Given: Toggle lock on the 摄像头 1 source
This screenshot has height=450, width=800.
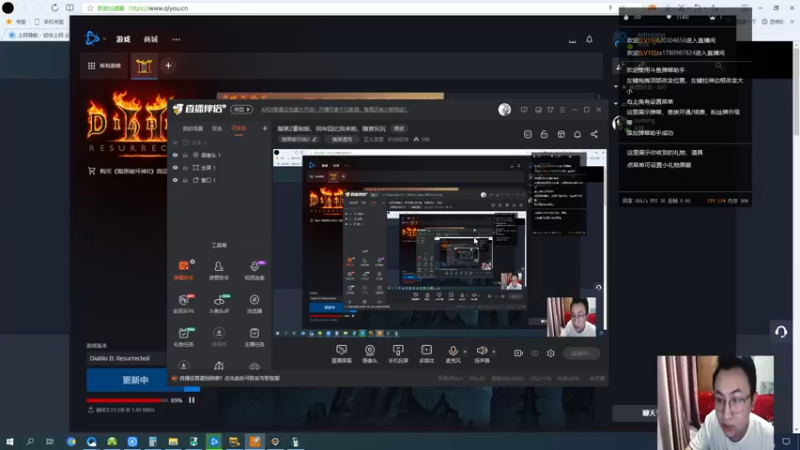Looking at the screenshot, I should click(x=185, y=155).
